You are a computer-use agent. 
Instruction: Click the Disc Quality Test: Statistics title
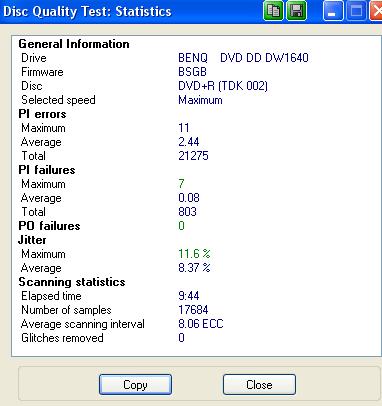point(87,11)
